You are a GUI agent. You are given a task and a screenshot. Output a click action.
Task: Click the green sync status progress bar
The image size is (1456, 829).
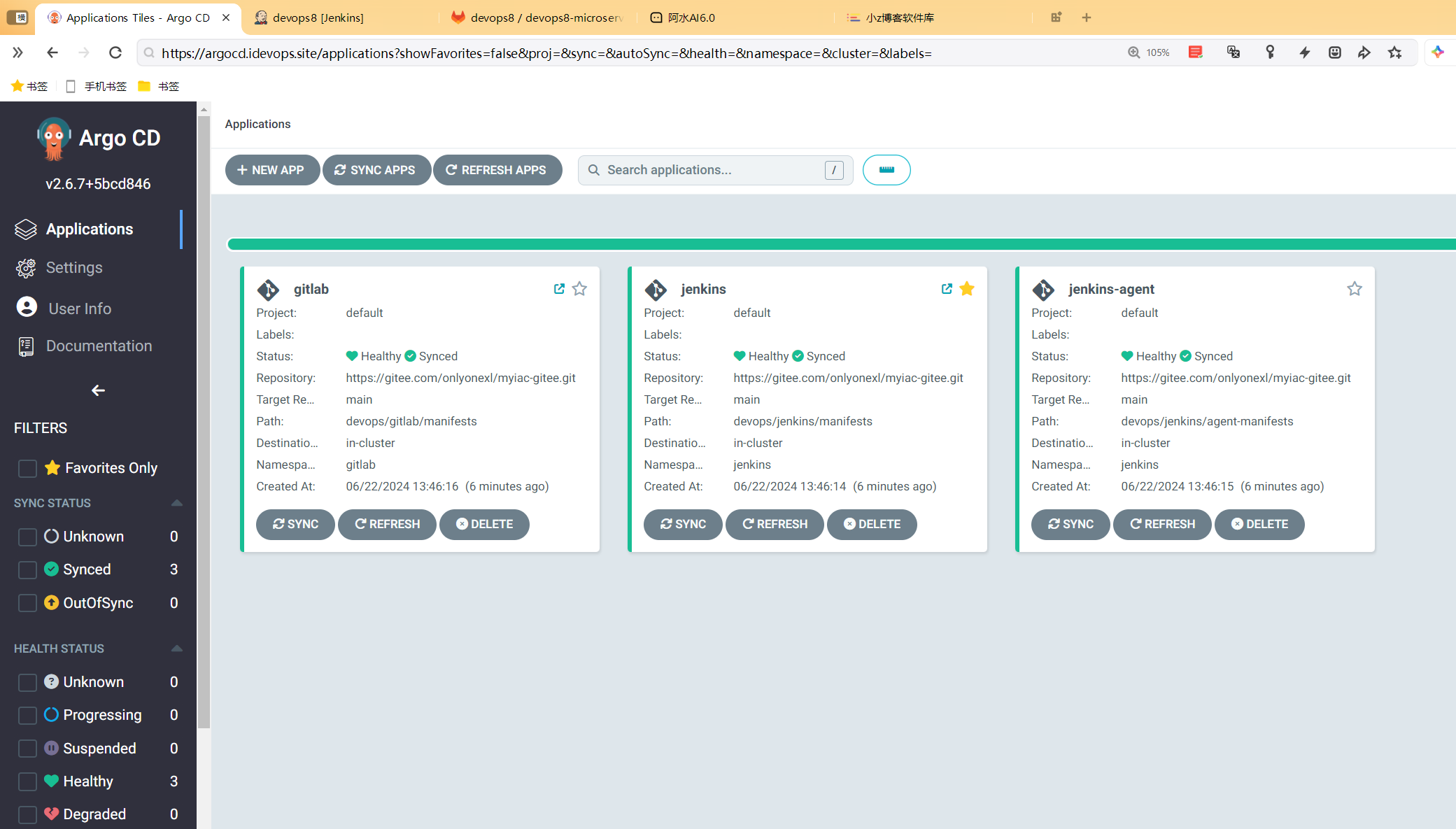click(x=842, y=244)
